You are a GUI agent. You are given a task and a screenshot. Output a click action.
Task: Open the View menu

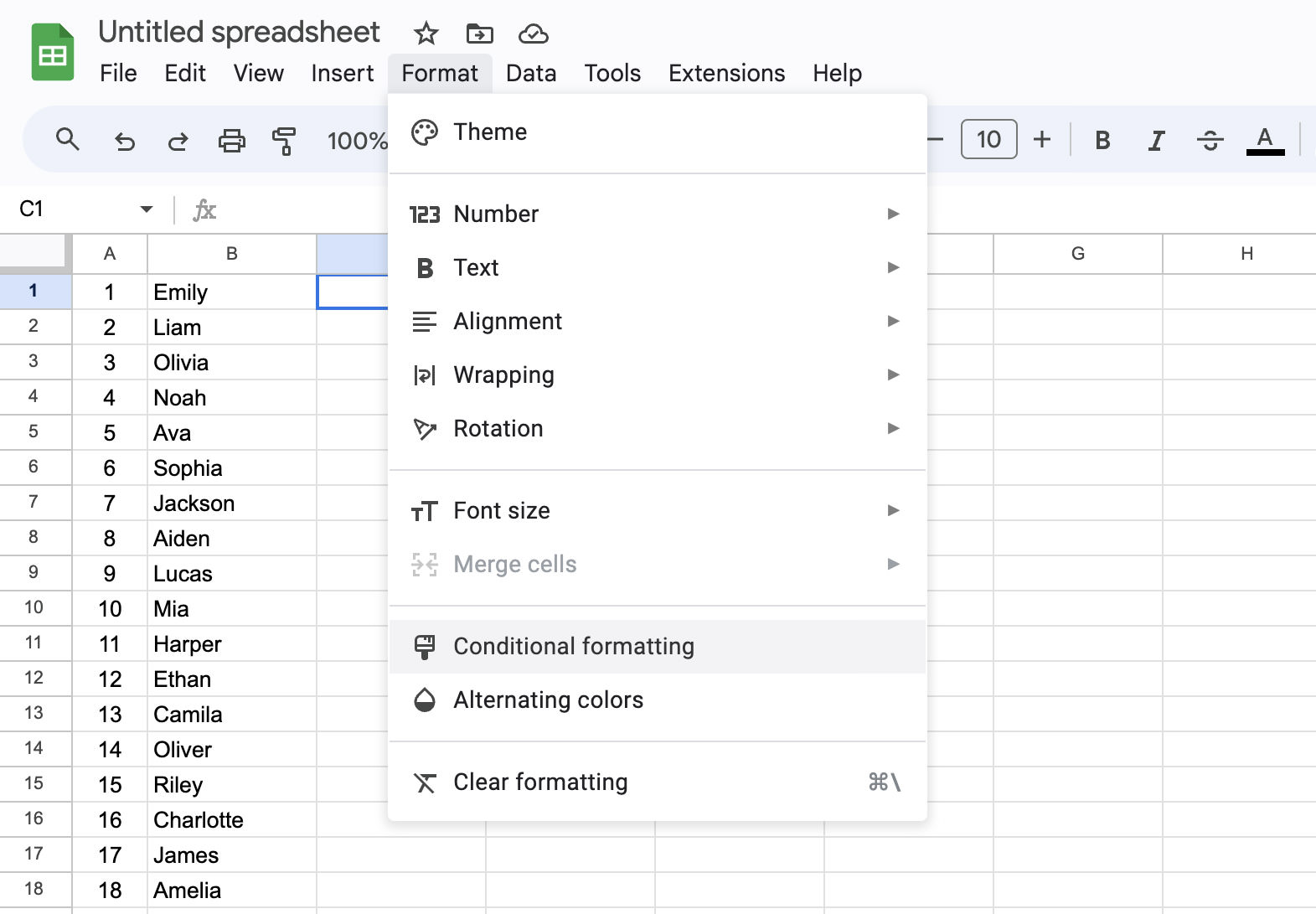pyautogui.click(x=258, y=73)
